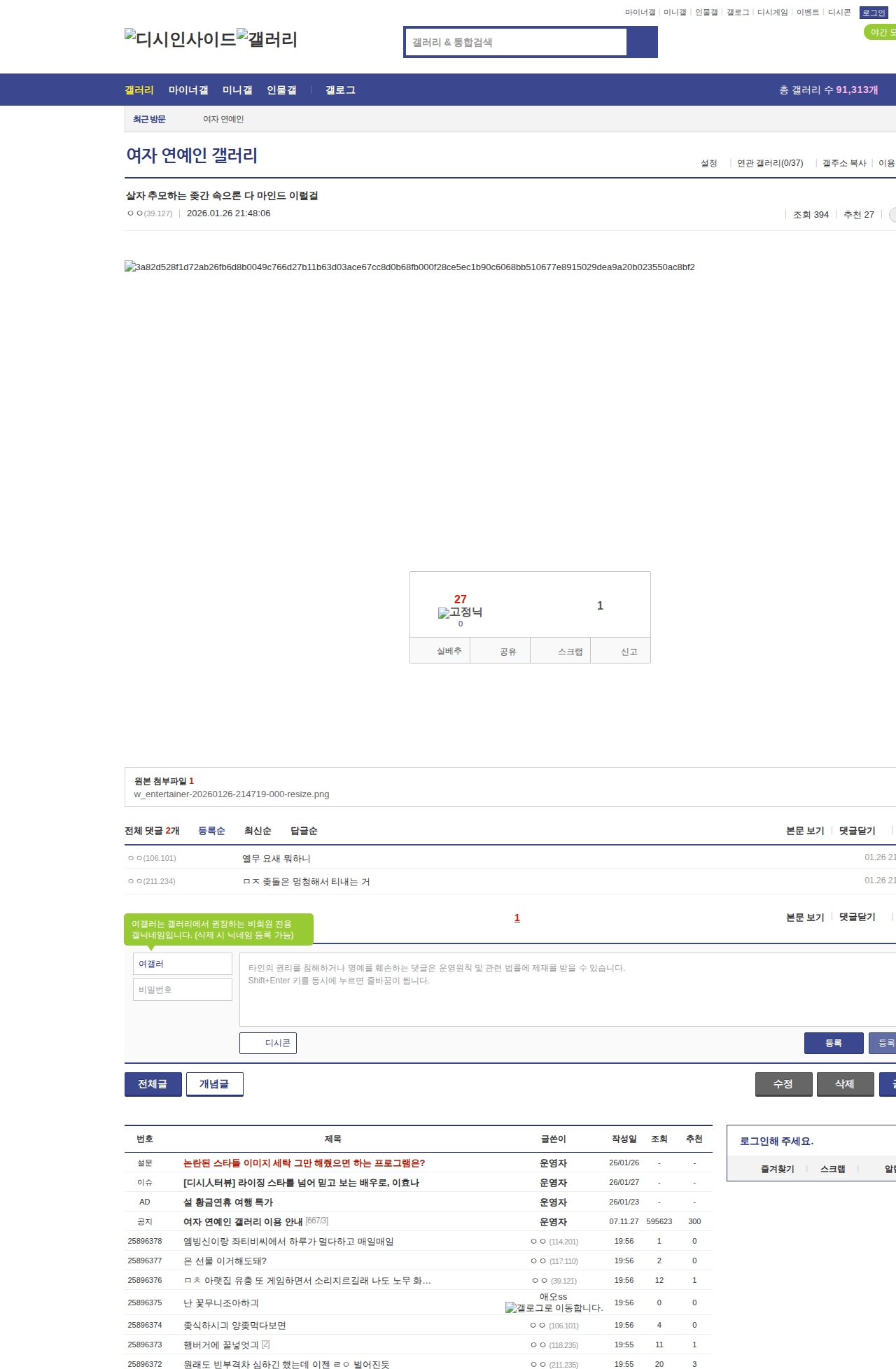This screenshot has height=1369, width=896.
Task: Click the 고정닉 image in the recommend box
Action: click(460, 612)
